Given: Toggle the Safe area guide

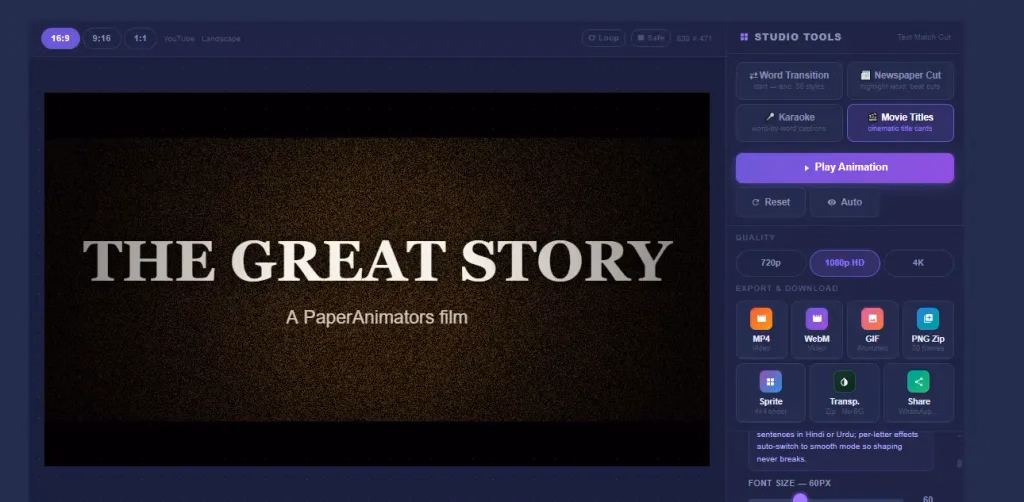Looking at the screenshot, I should pos(650,38).
